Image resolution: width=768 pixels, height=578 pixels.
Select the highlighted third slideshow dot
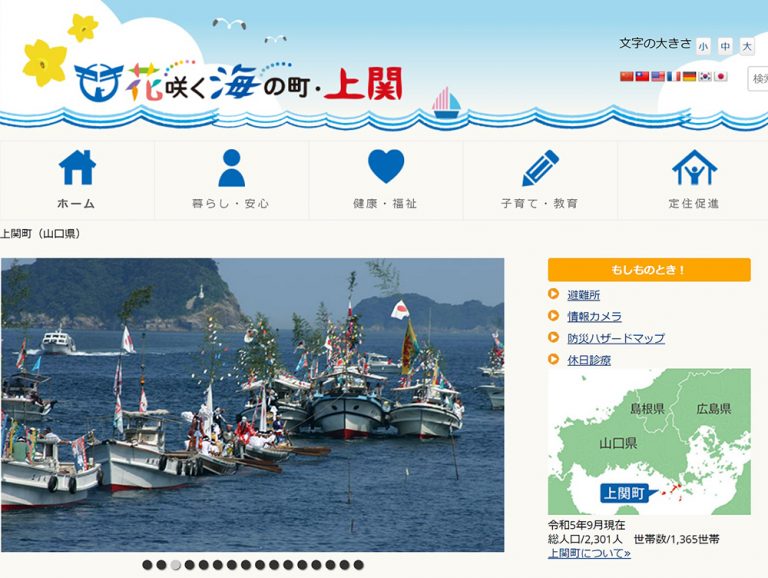[x=175, y=565]
